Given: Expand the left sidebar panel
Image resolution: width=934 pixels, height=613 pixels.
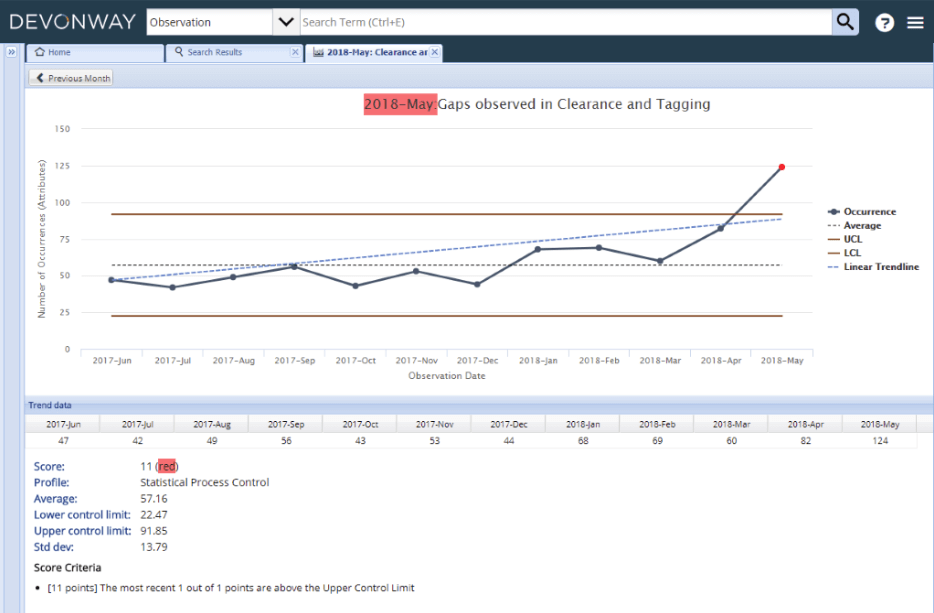Looking at the screenshot, I should pos(11,52).
